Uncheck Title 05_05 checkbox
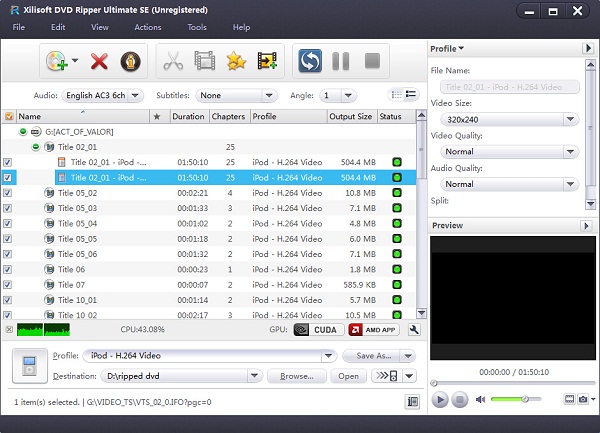600x433 pixels. pos(7,239)
